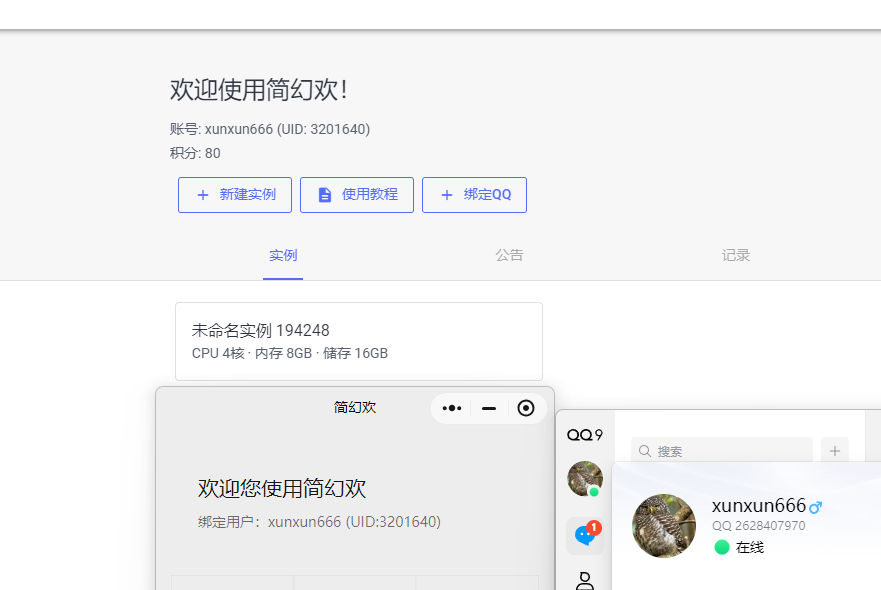The height and width of the screenshot is (590, 881).
Task: Click the 绑定用户 xunxun666 text in 简幻欢 window
Action: pos(319,522)
